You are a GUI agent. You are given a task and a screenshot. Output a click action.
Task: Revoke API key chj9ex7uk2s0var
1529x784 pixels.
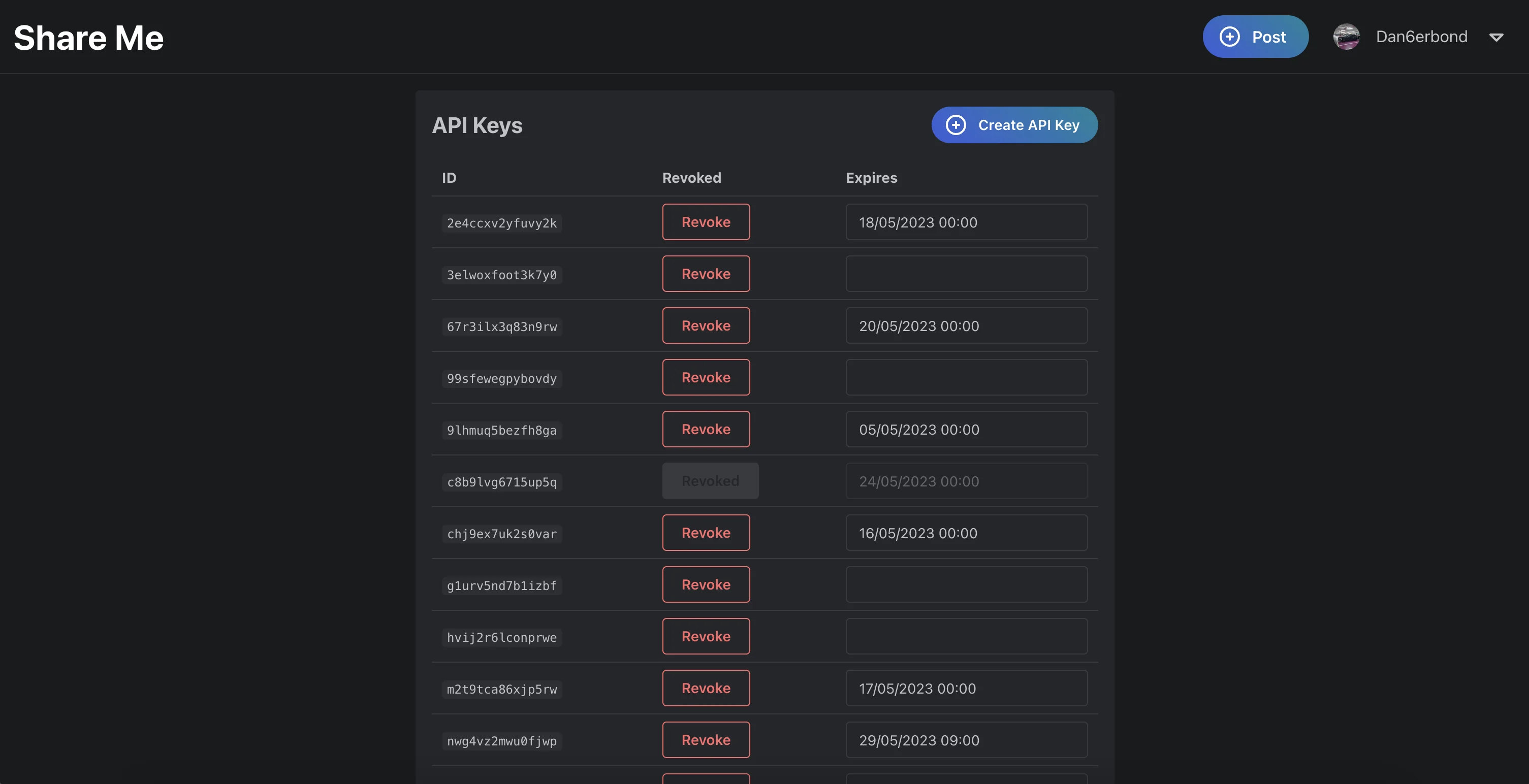[706, 532]
